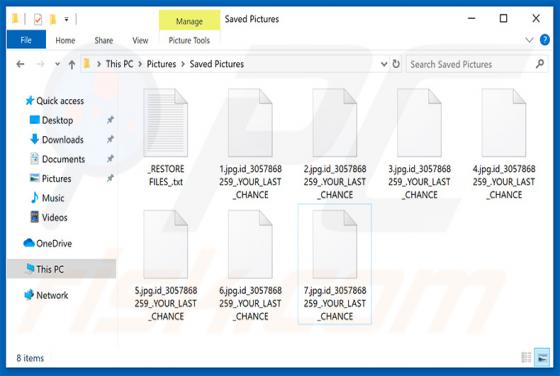Switch to details view layout

[x=526, y=357]
